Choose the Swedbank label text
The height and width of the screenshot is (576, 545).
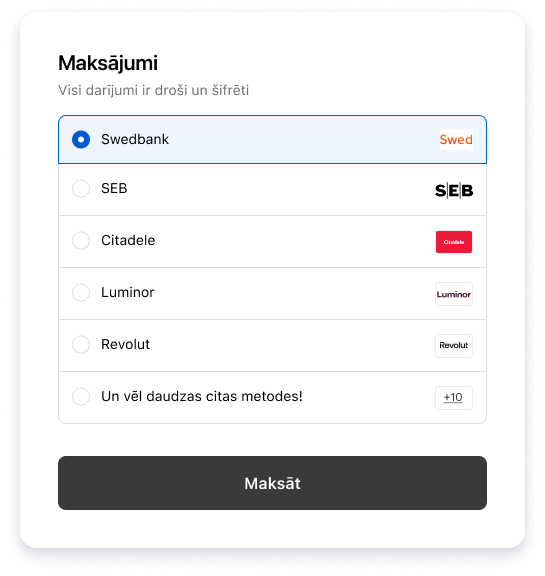[135, 140]
